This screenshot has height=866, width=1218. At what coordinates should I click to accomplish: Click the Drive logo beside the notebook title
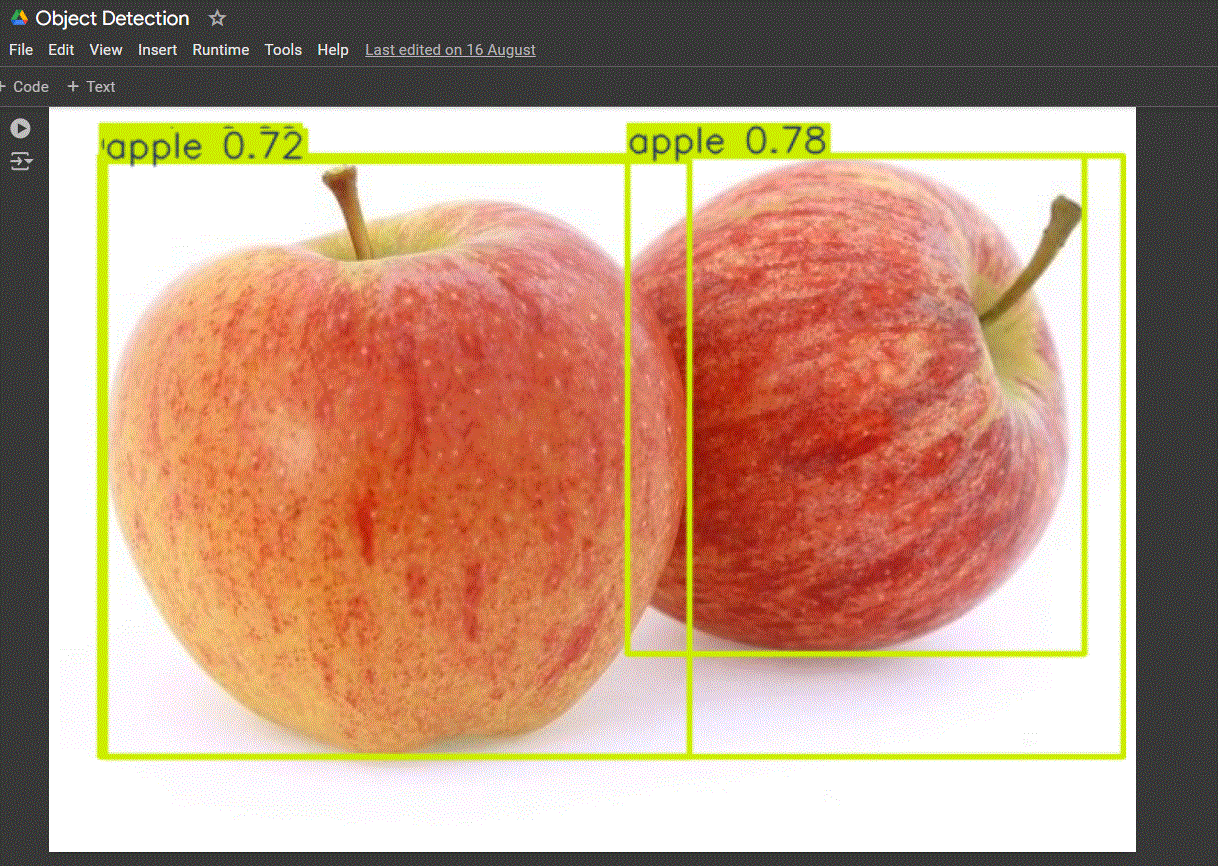click(x=17, y=17)
